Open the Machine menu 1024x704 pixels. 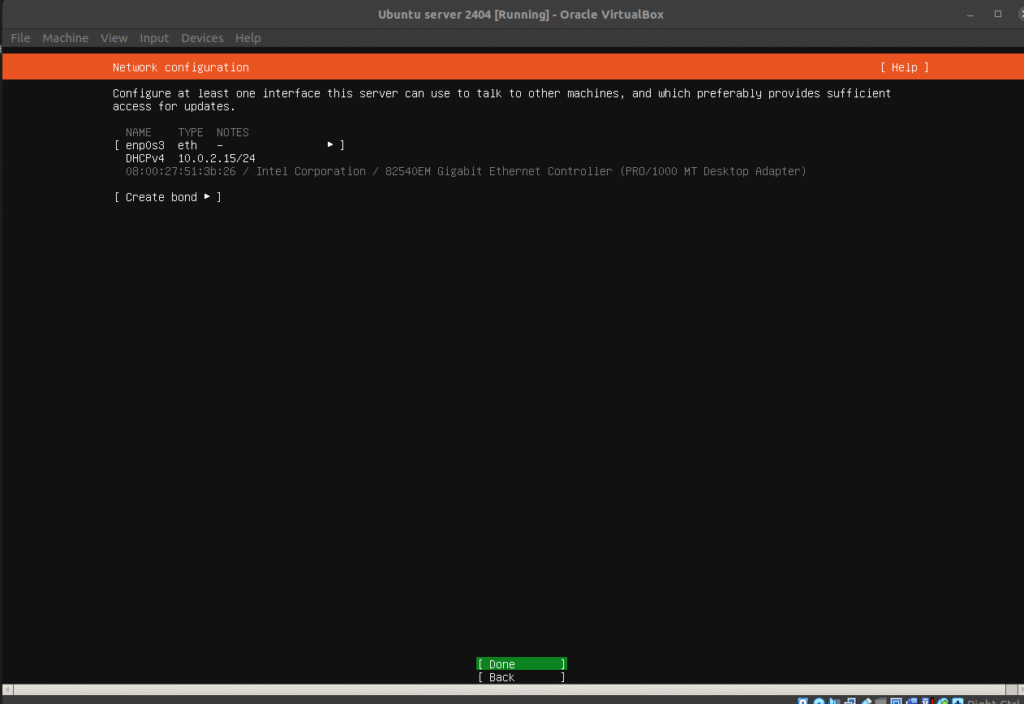(65, 38)
